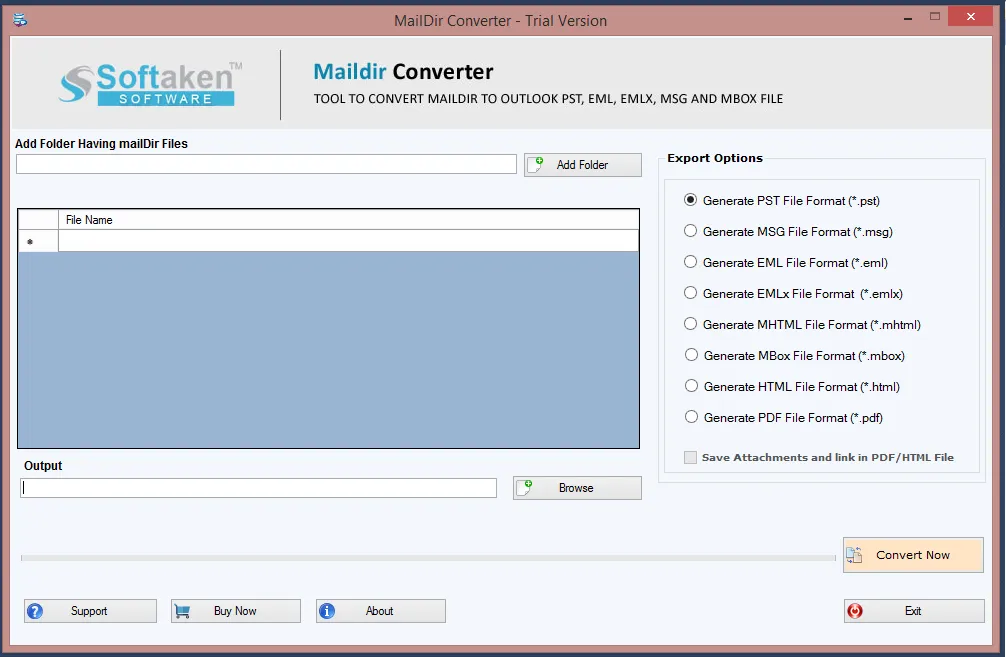The height and width of the screenshot is (657, 1006).
Task: Click the document icon on Convert Now
Action: point(854,555)
